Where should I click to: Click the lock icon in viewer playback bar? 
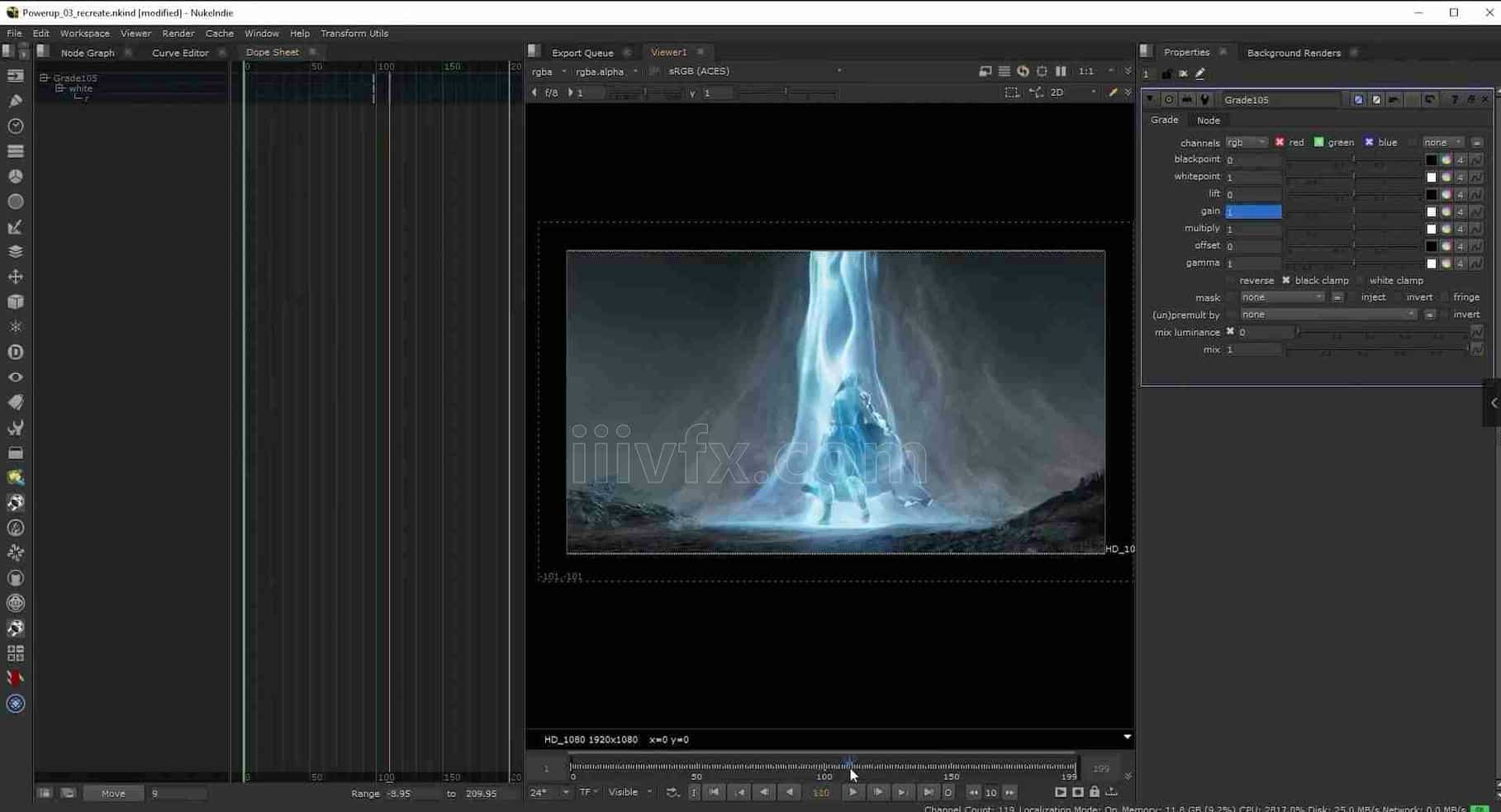pos(1095,792)
